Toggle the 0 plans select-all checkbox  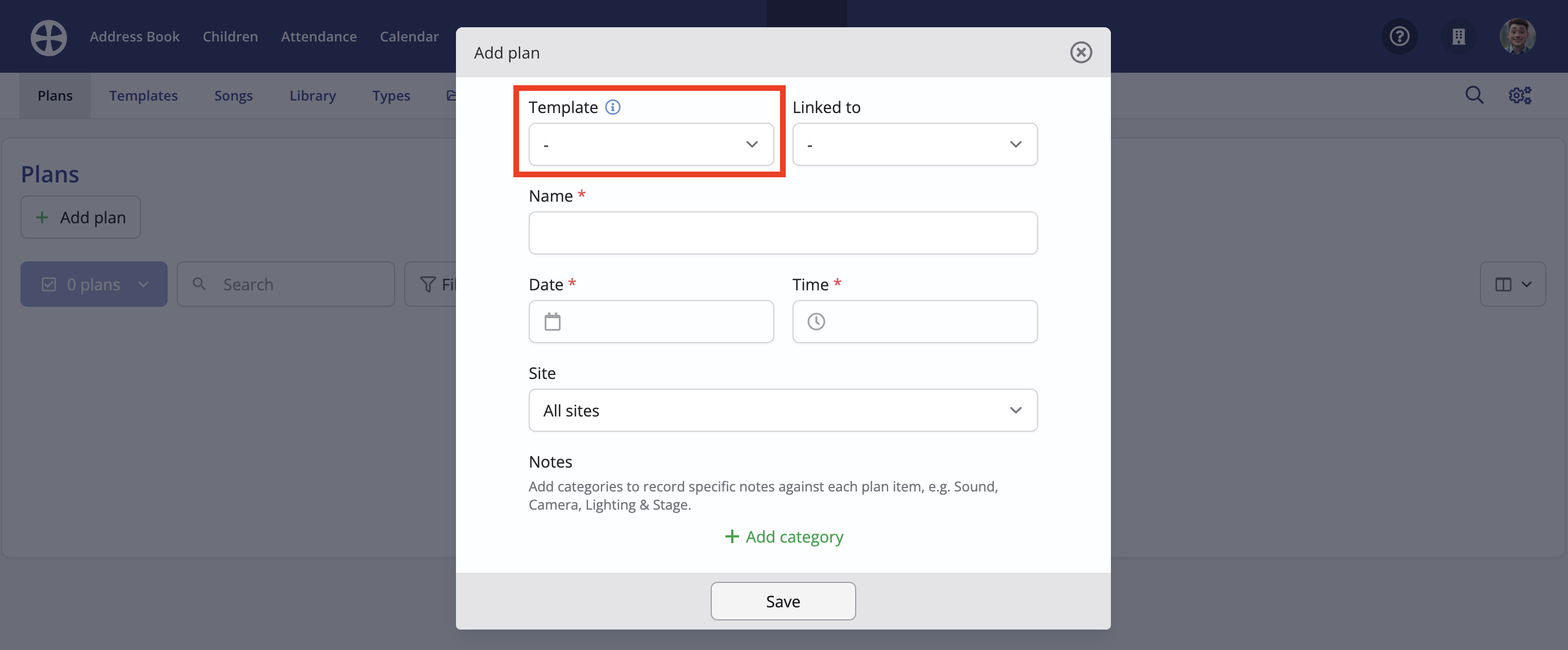[x=49, y=284]
